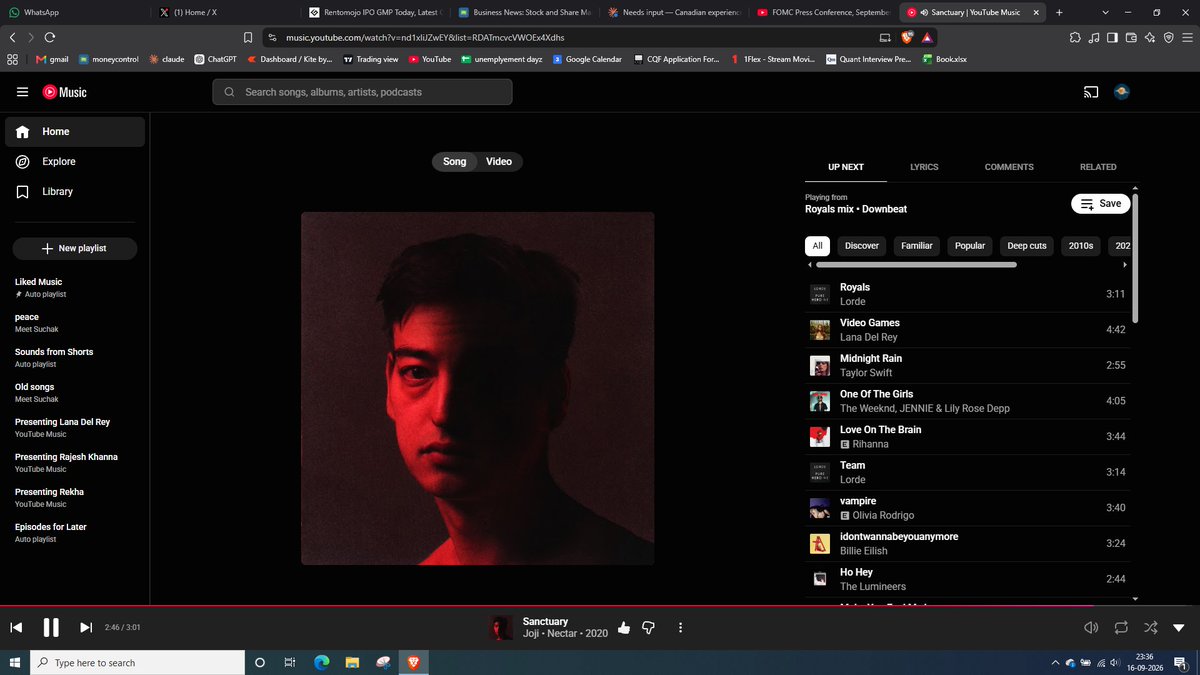1200x675 pixels.
Task: Pause the current song
Action: pos(51,628)
